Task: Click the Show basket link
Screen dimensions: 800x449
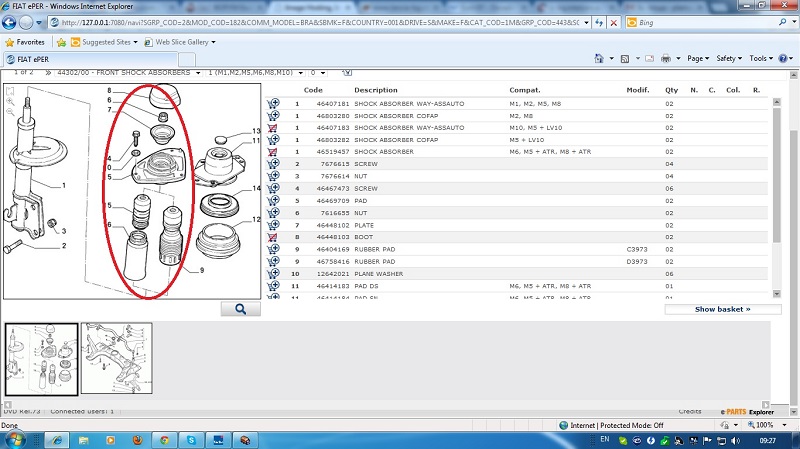Action: pos(723,310)
